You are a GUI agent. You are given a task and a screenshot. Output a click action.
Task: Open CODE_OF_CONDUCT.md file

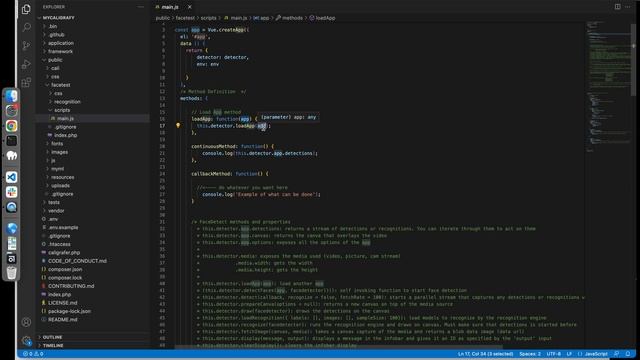77,261
